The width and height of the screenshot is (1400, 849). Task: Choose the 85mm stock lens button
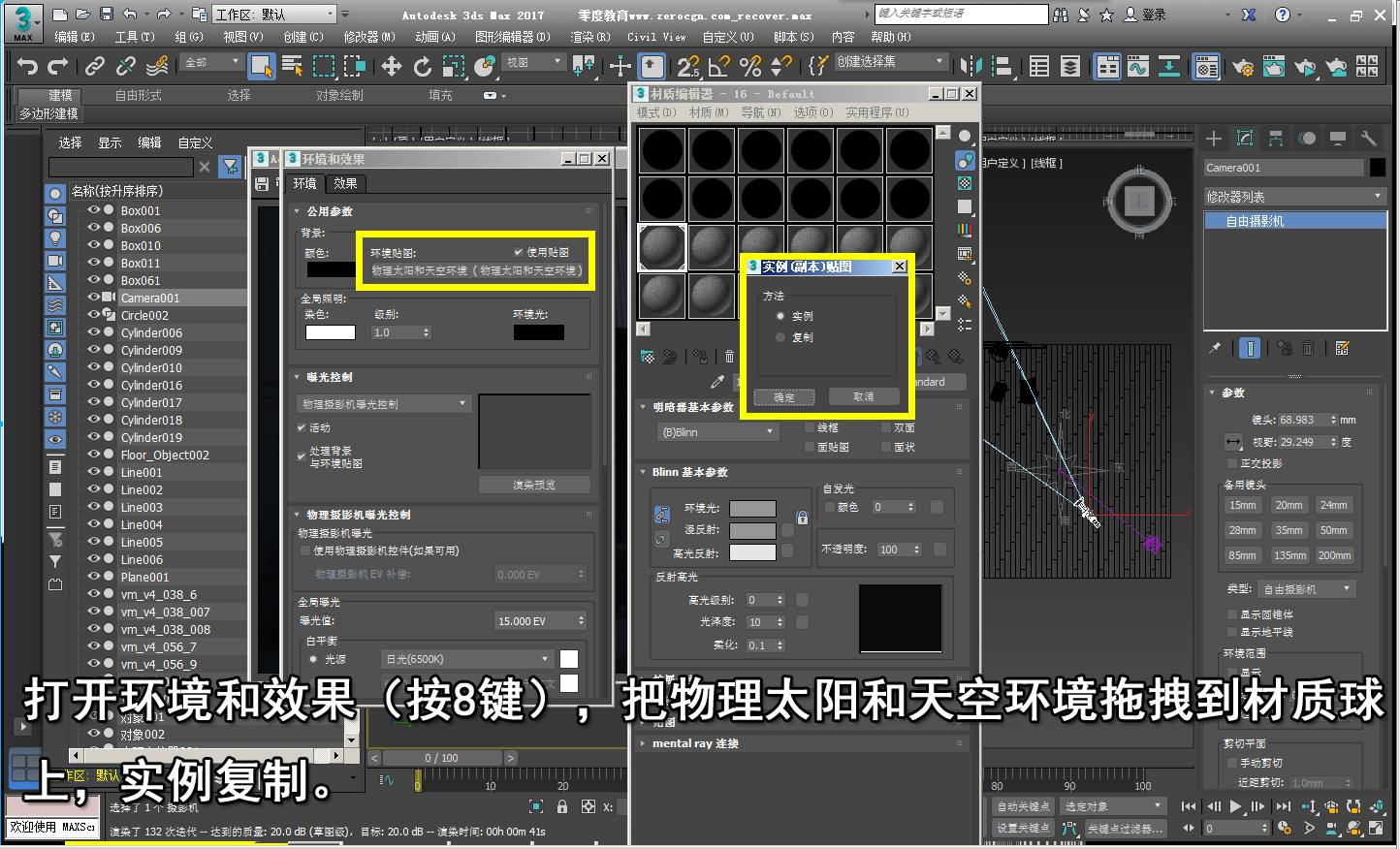pos(1243,555)
